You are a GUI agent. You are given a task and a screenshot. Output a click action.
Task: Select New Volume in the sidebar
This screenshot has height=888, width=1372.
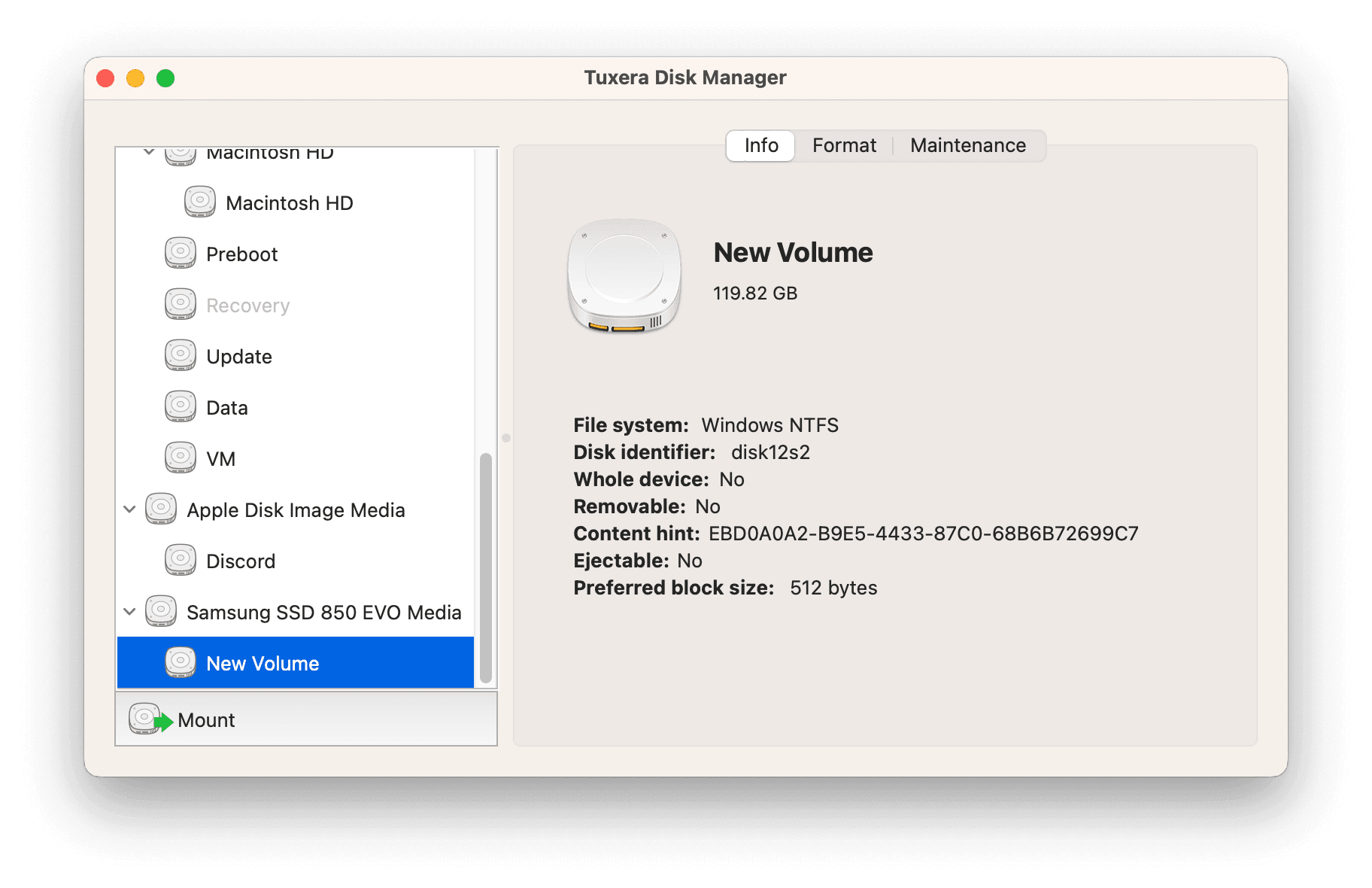[263, 663]
